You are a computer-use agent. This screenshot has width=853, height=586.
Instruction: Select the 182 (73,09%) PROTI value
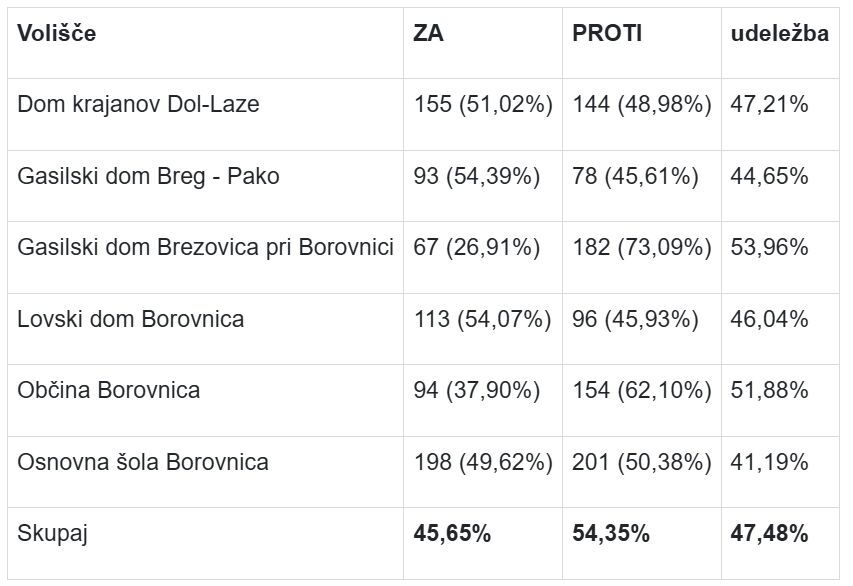coord(642,247)
